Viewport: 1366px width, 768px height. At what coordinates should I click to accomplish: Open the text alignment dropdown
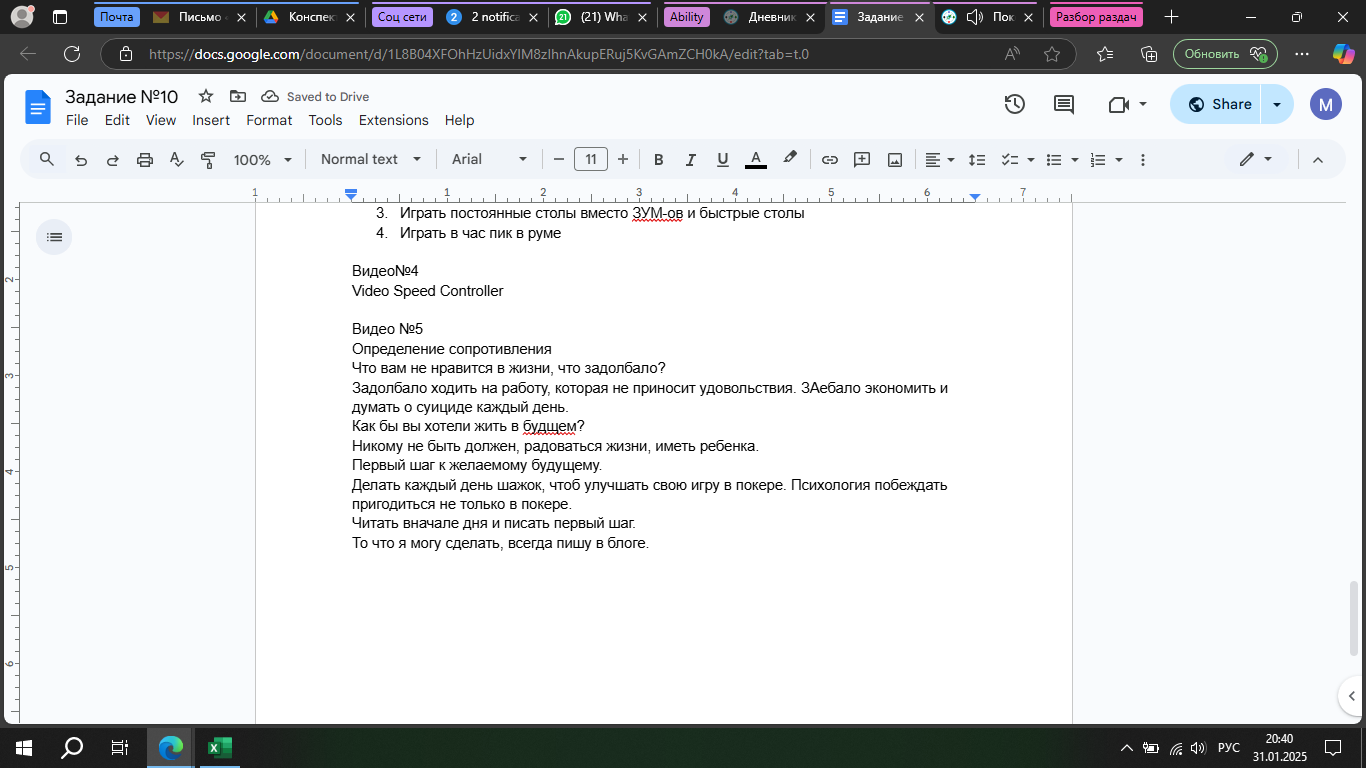(939, 159)
